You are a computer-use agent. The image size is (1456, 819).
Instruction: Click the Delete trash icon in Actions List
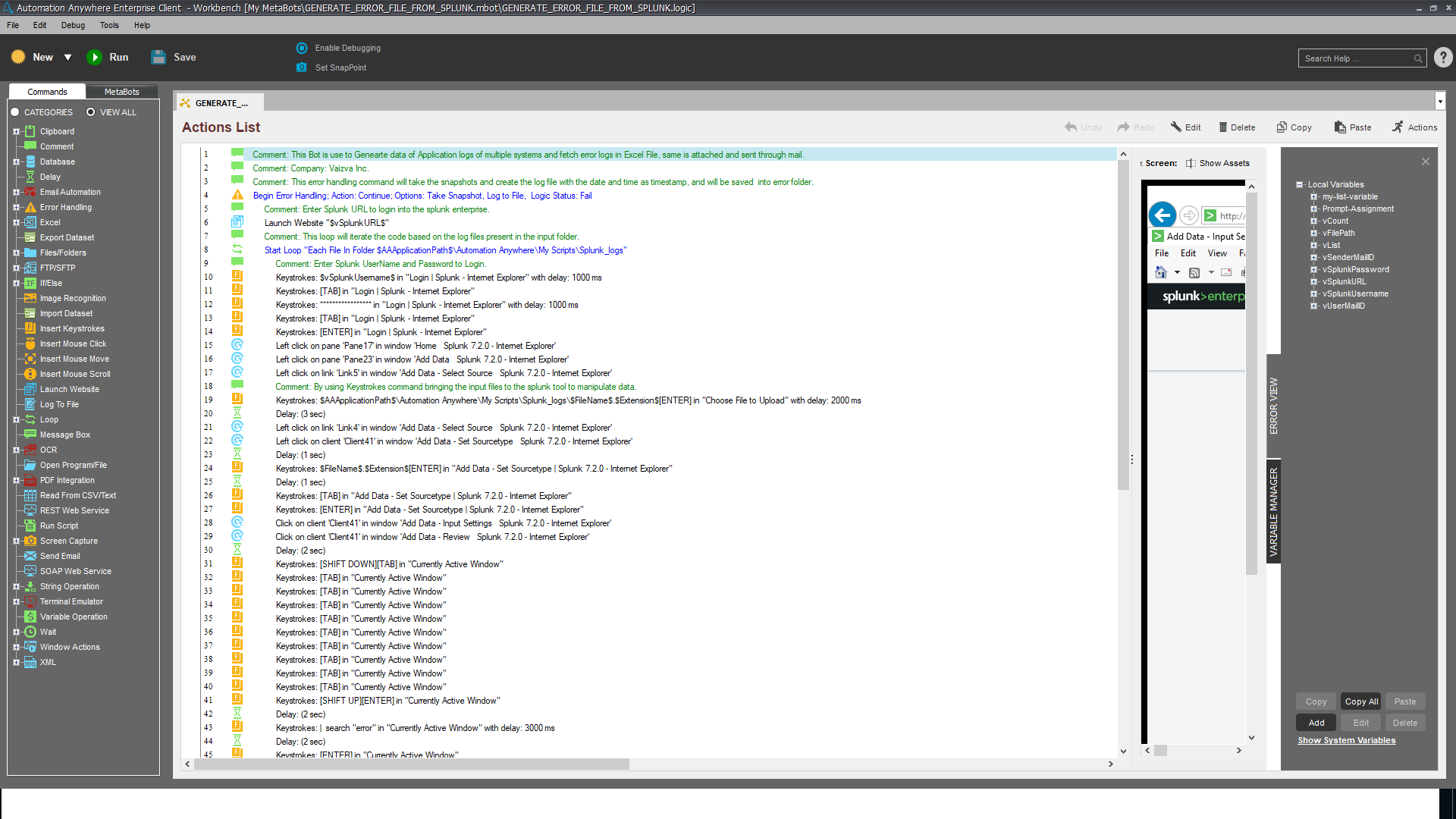pos(1222,127)
